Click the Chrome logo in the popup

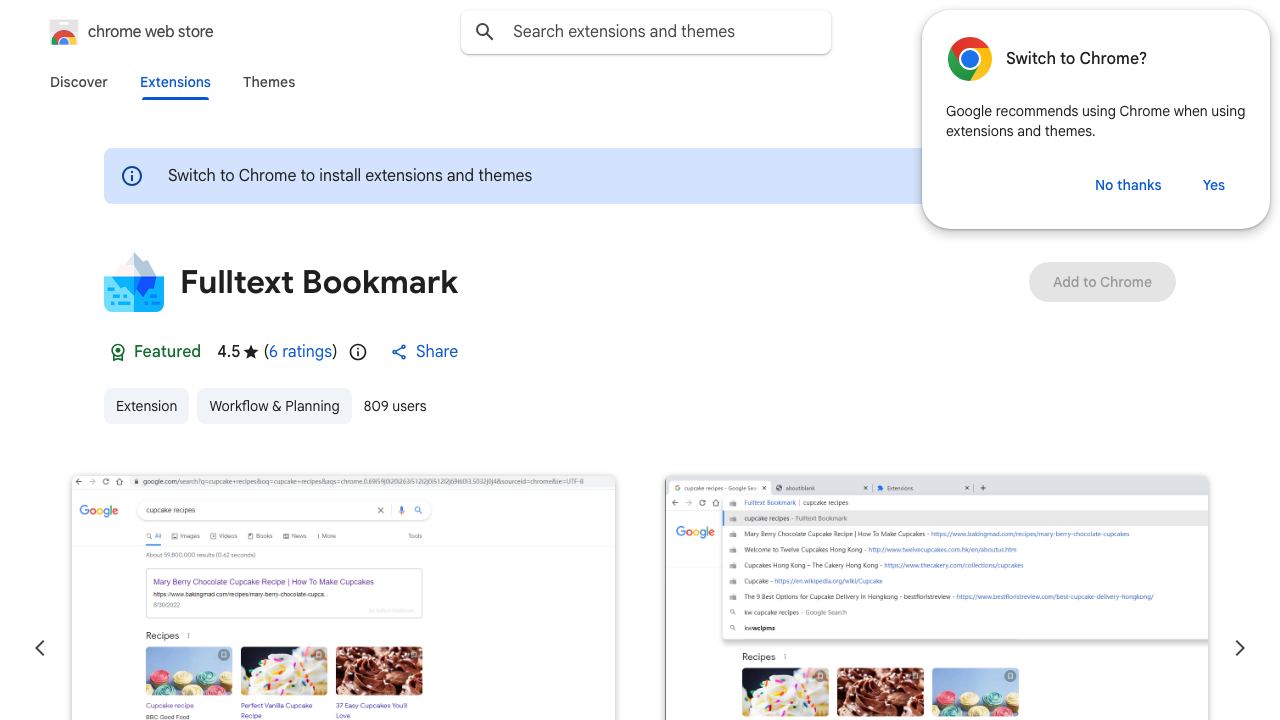tap(970, 59)
